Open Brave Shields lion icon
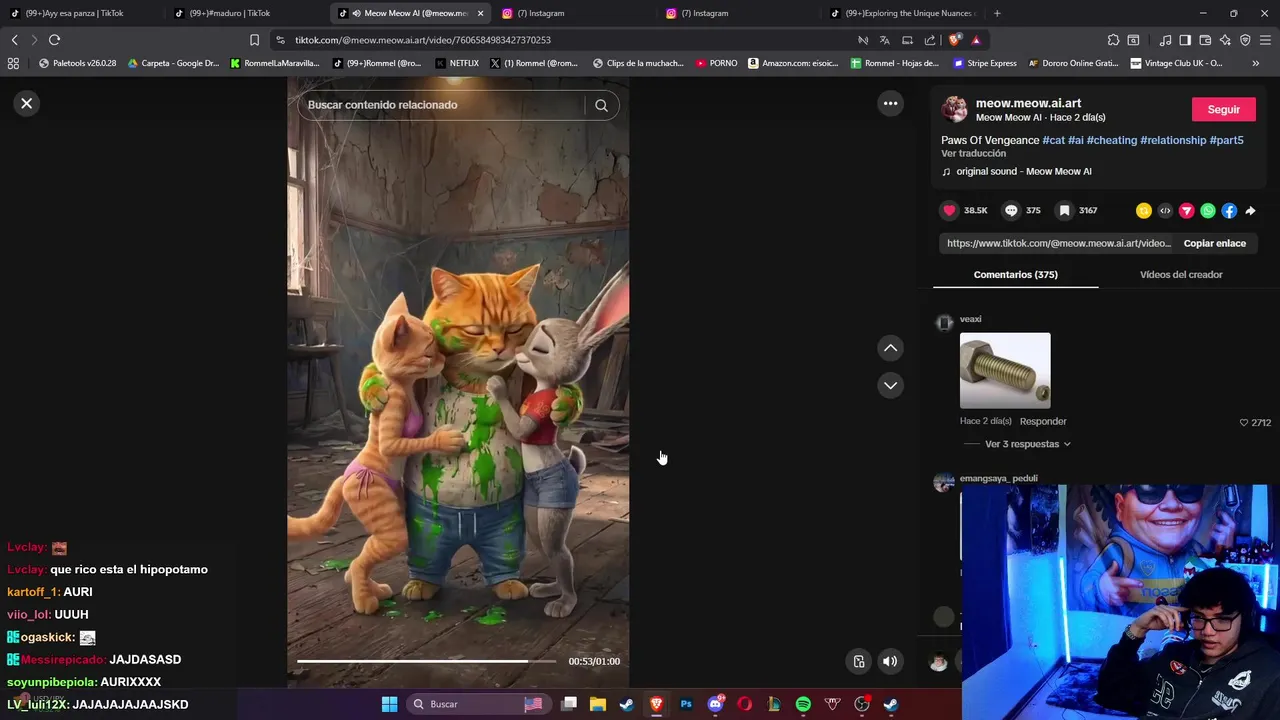The width and height of the screenshot is (1280, 720). point(954,40)
